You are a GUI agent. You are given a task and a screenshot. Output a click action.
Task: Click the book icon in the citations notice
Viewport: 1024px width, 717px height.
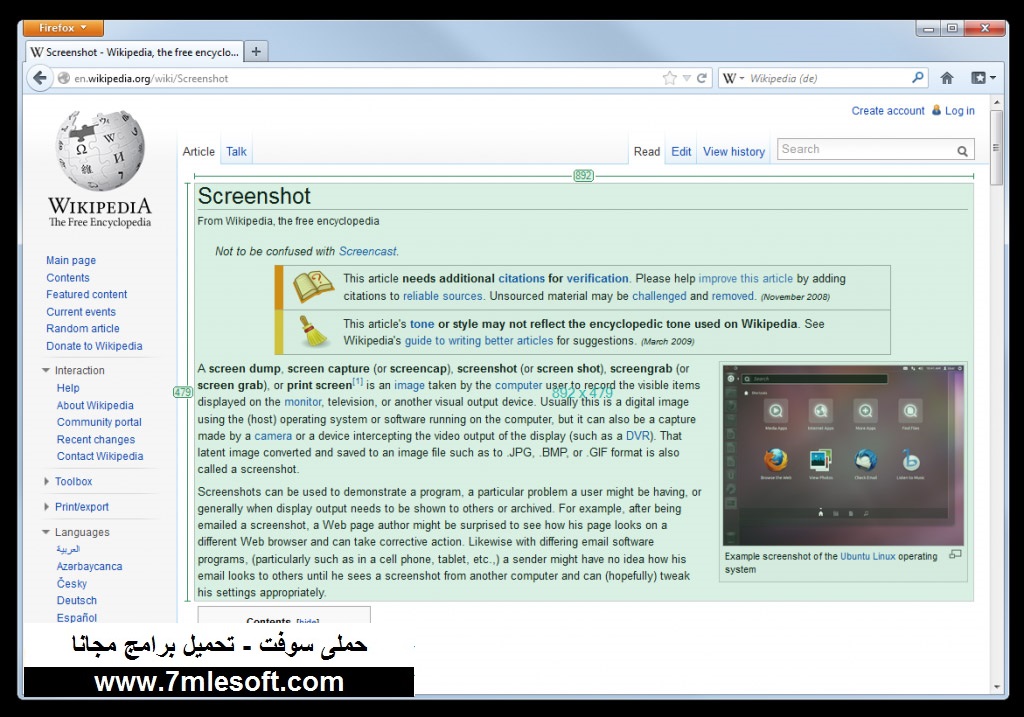[313, 288]
